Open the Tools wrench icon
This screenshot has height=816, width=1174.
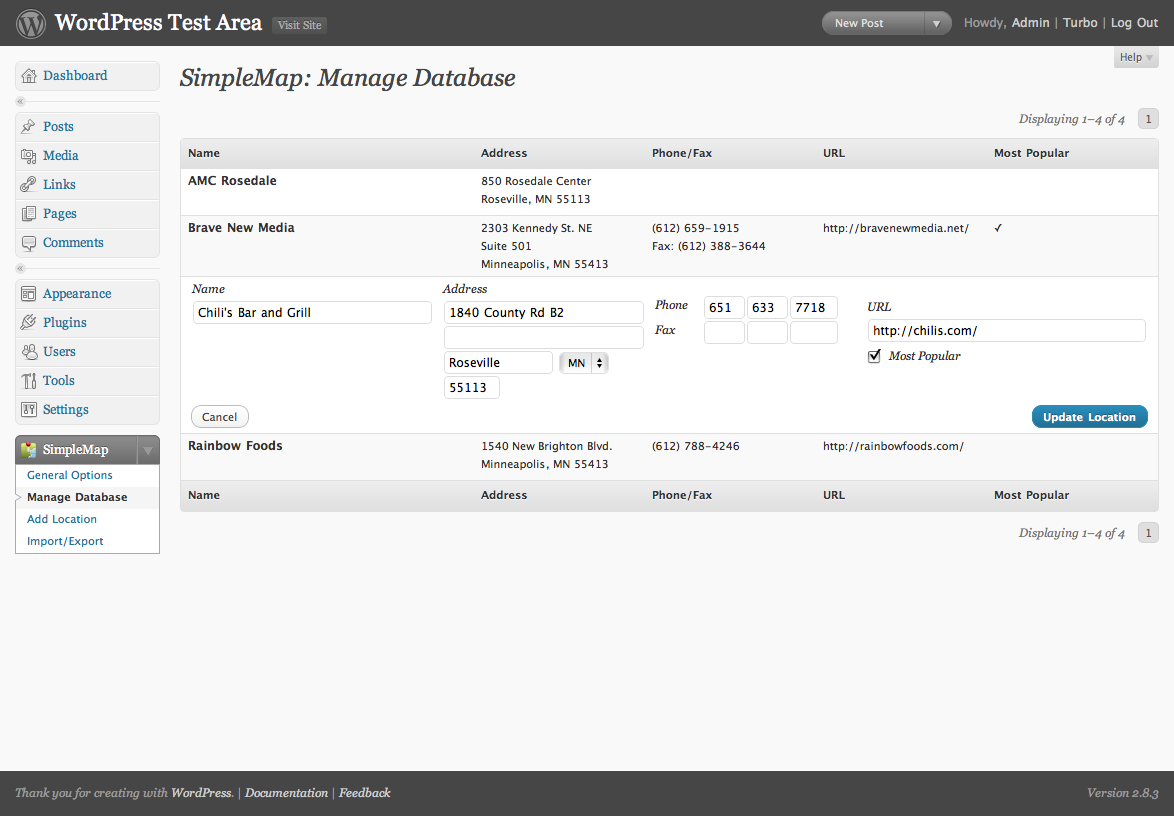pyautogui.click(x=28, y=381)
